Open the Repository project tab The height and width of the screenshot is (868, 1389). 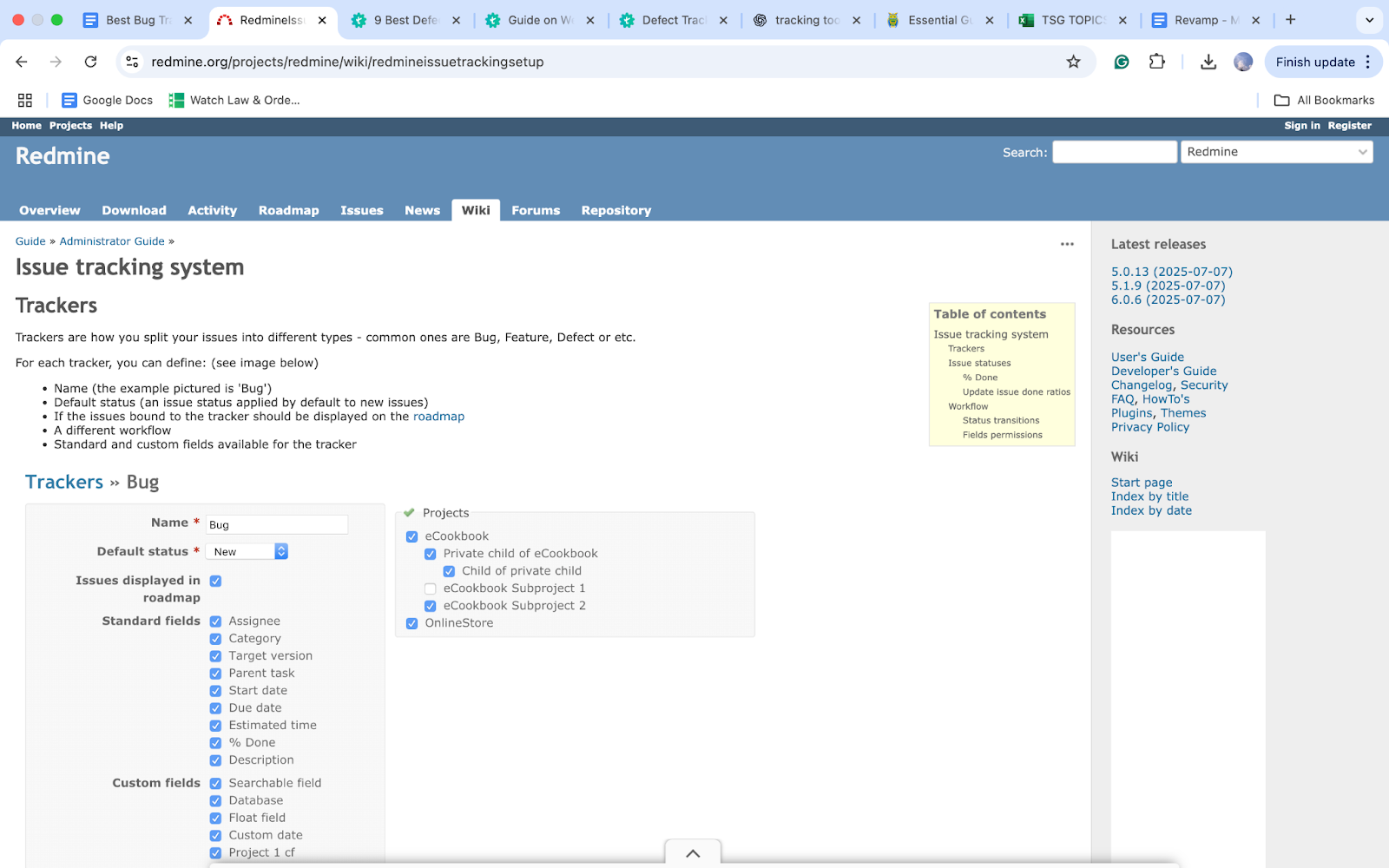(x=616, y=210)
